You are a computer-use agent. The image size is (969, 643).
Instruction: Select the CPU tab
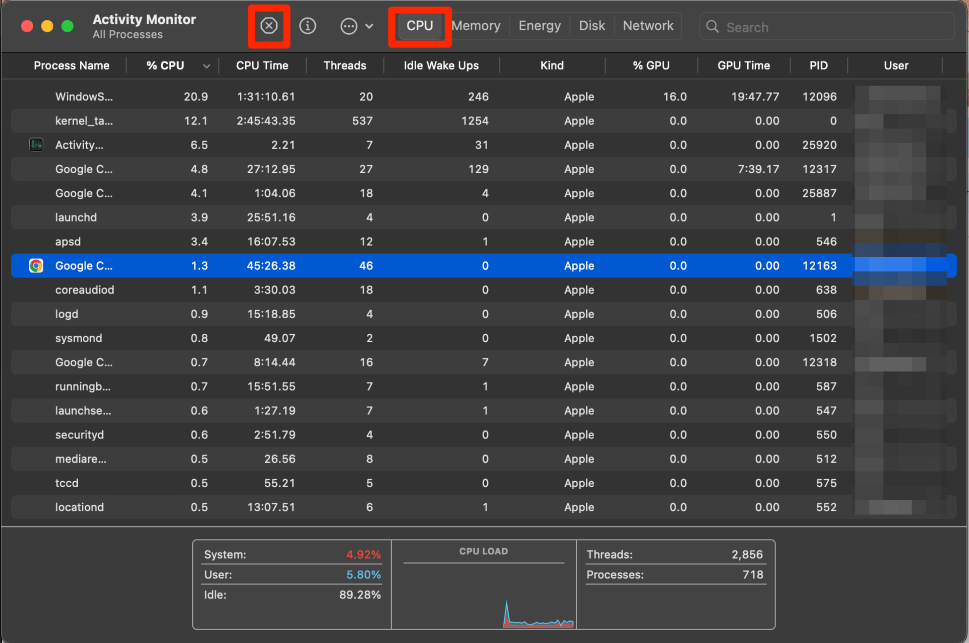pyautogui.click(x=420, y=26)
